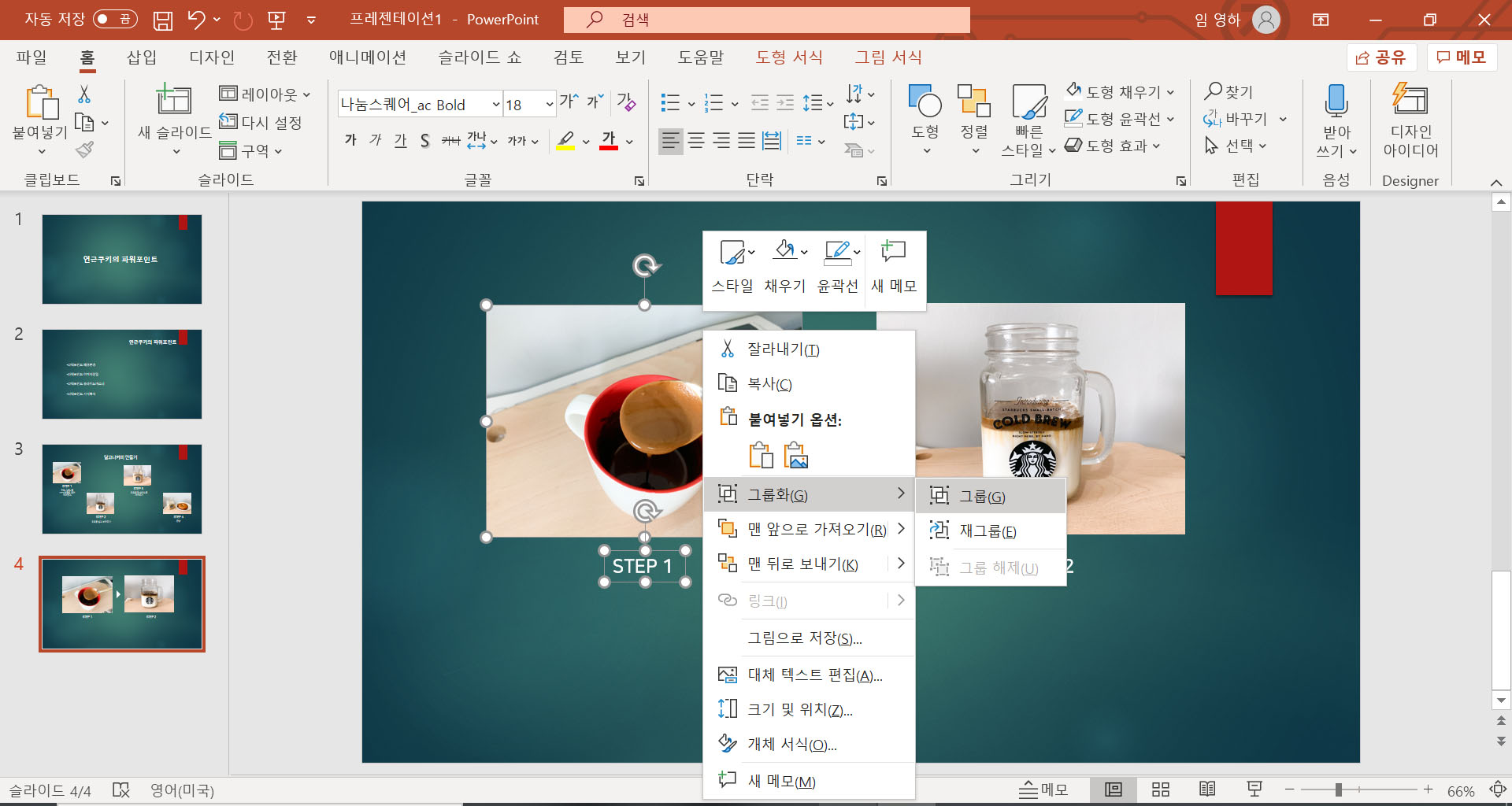Viewport: 1512px width, 806px height.
Task: Click the Undo arrow icon
Action: (197, 20)
